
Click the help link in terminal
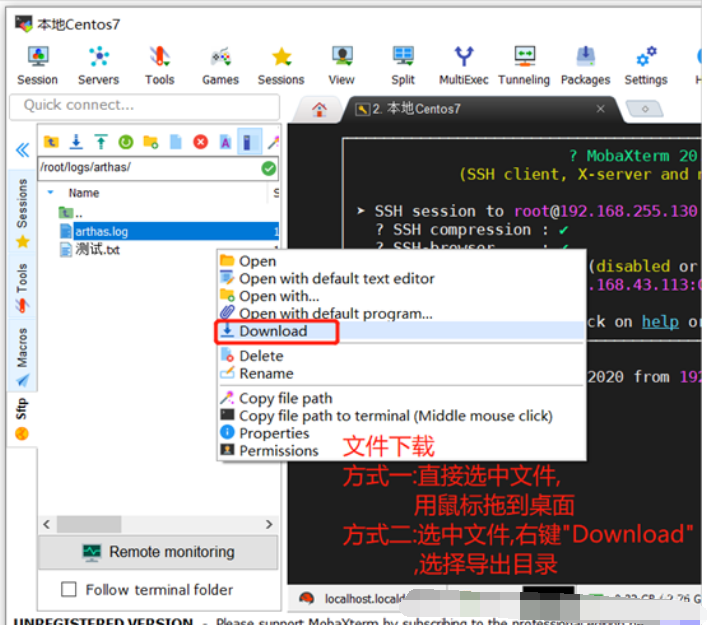660,322
